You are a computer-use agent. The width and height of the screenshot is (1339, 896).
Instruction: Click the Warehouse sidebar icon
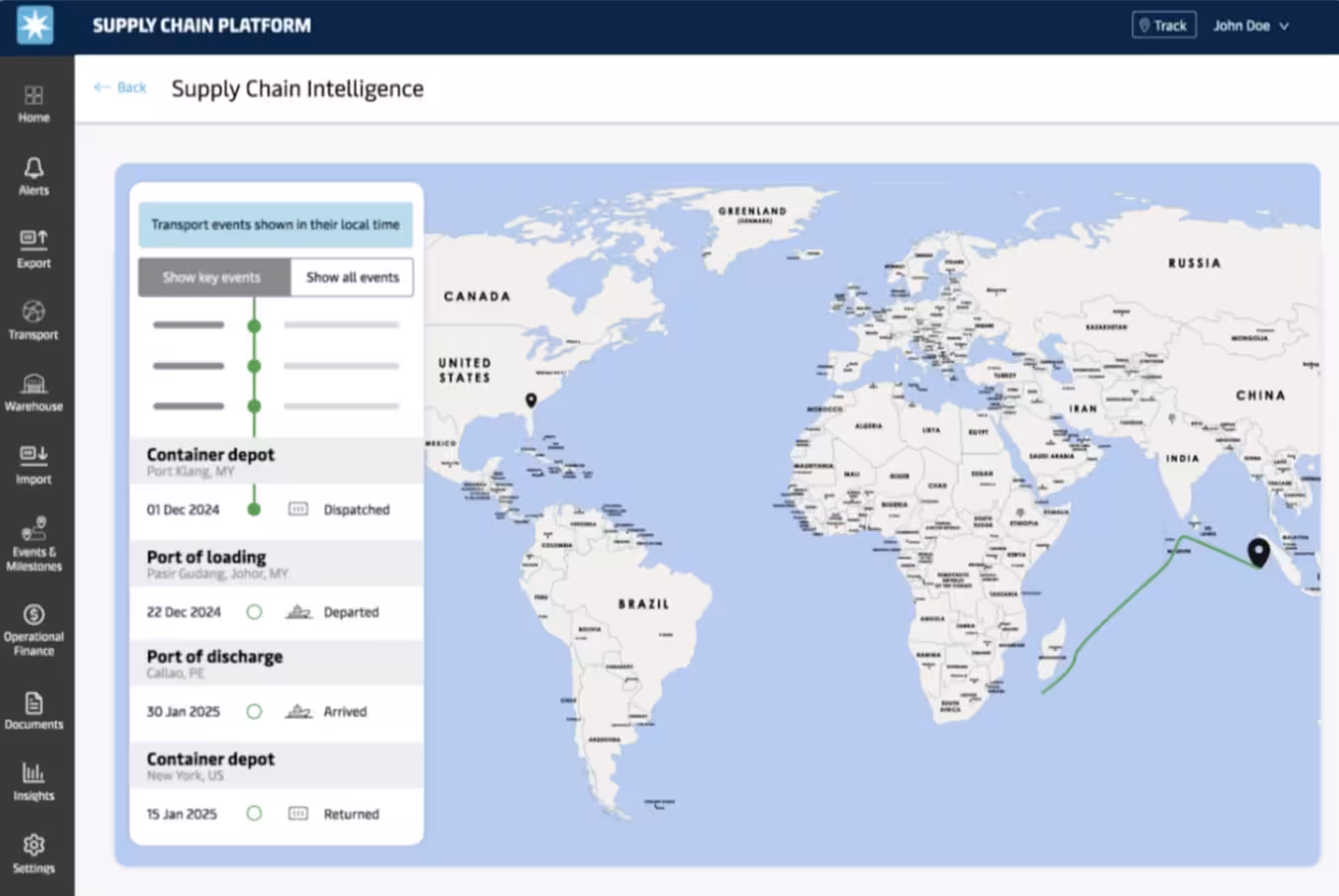point(35,393)
